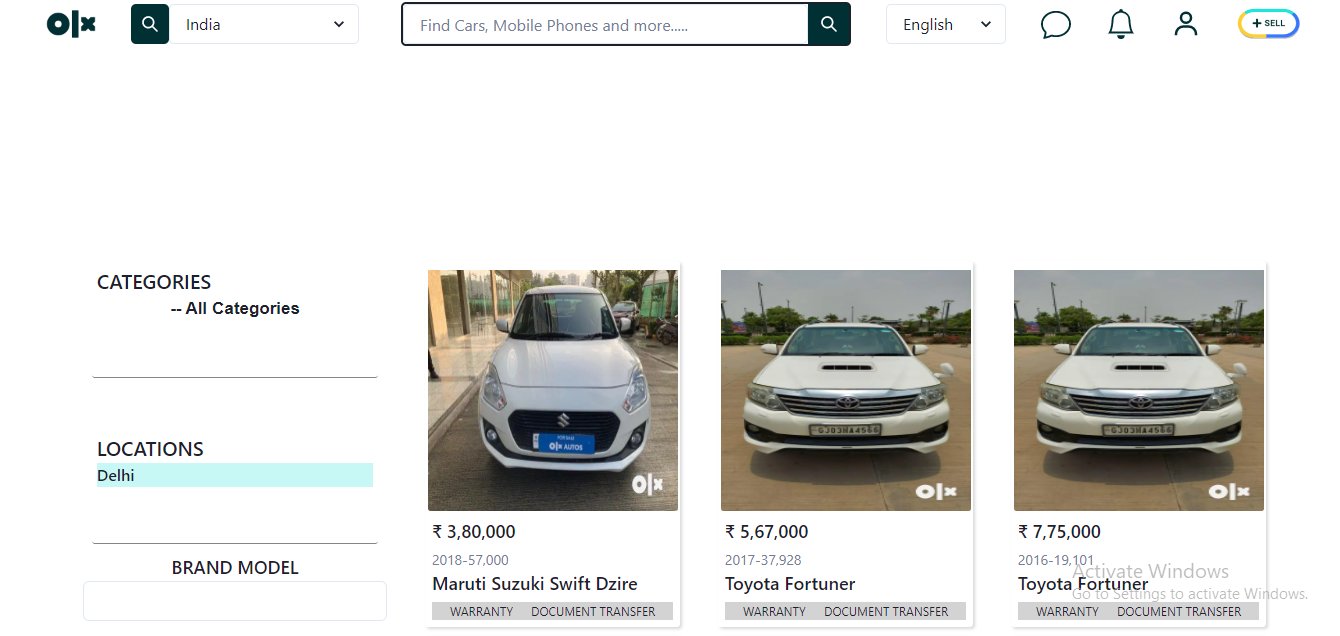Click the Toyota Fortuner priced ₹7,75,000

(1083, 583)
